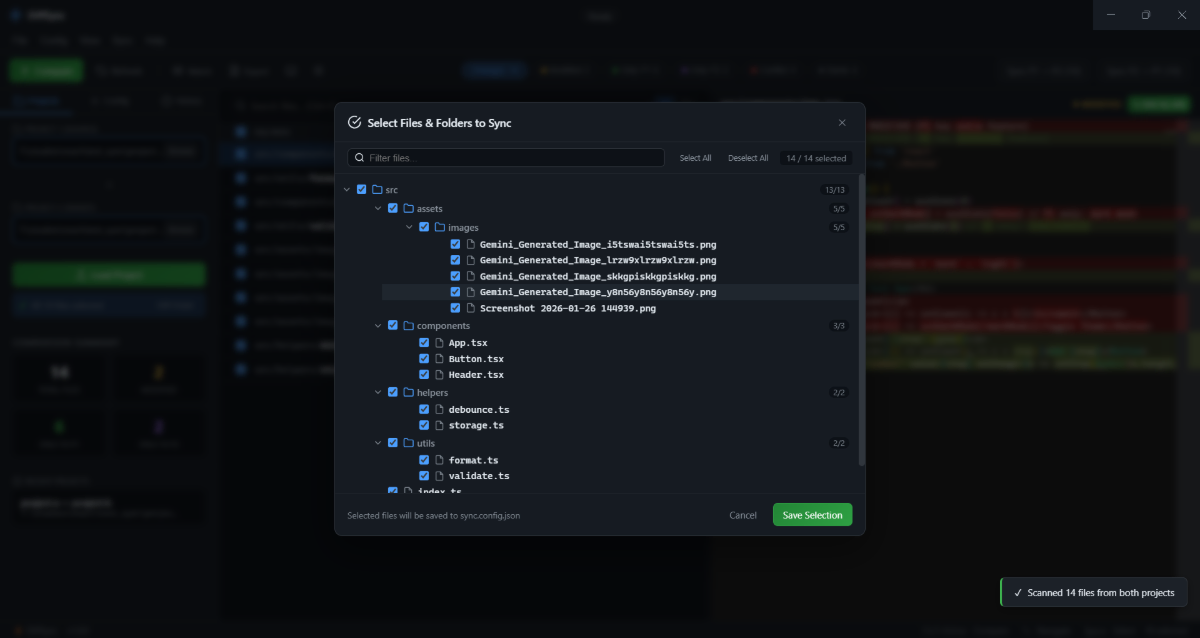Image resolution: width=1200 pixels, height=638 pixels.
Task: Click the green Save Selection button
Action: 812,515
